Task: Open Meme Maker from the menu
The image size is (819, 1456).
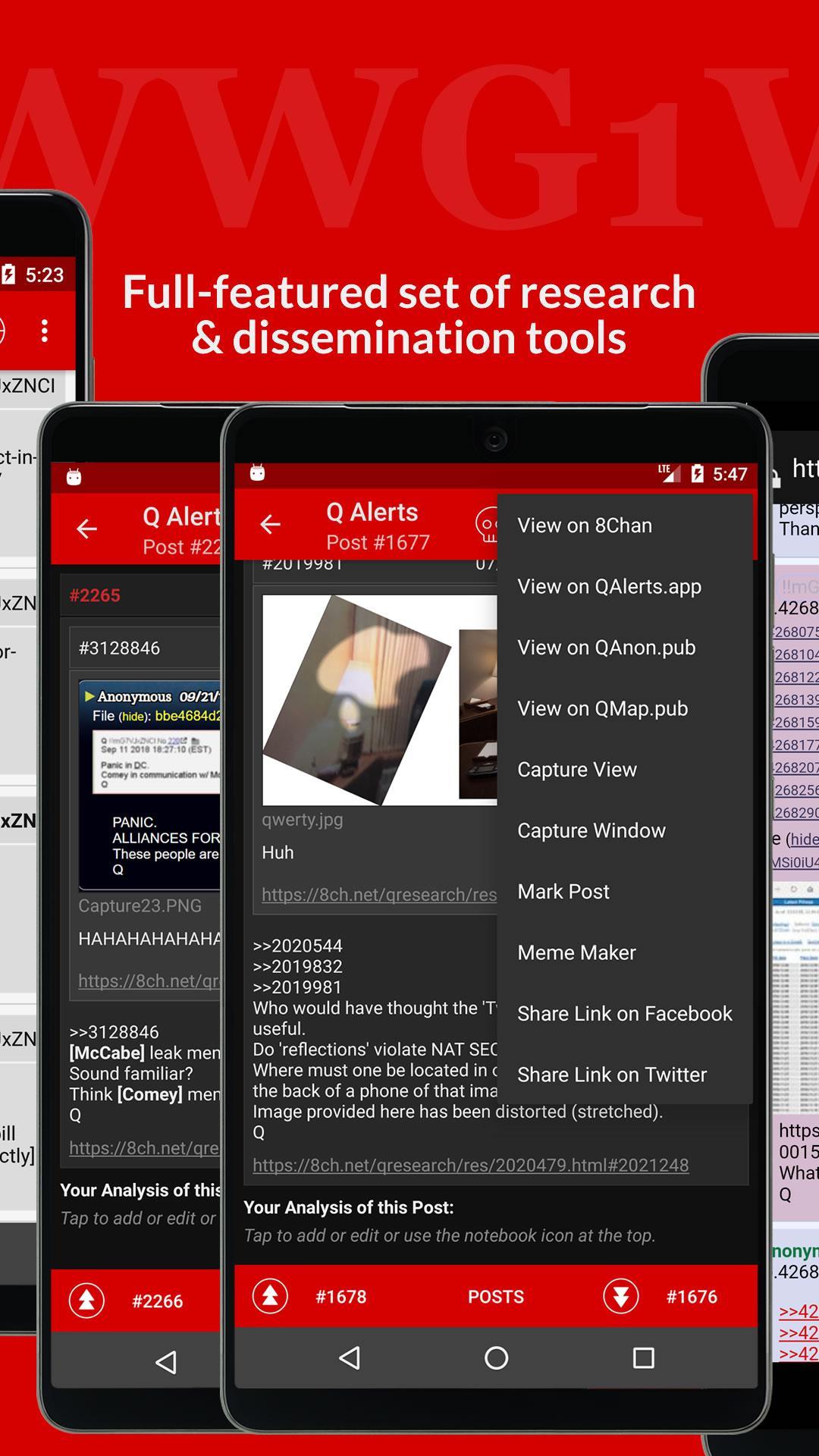Action: [x=576, y=952]
